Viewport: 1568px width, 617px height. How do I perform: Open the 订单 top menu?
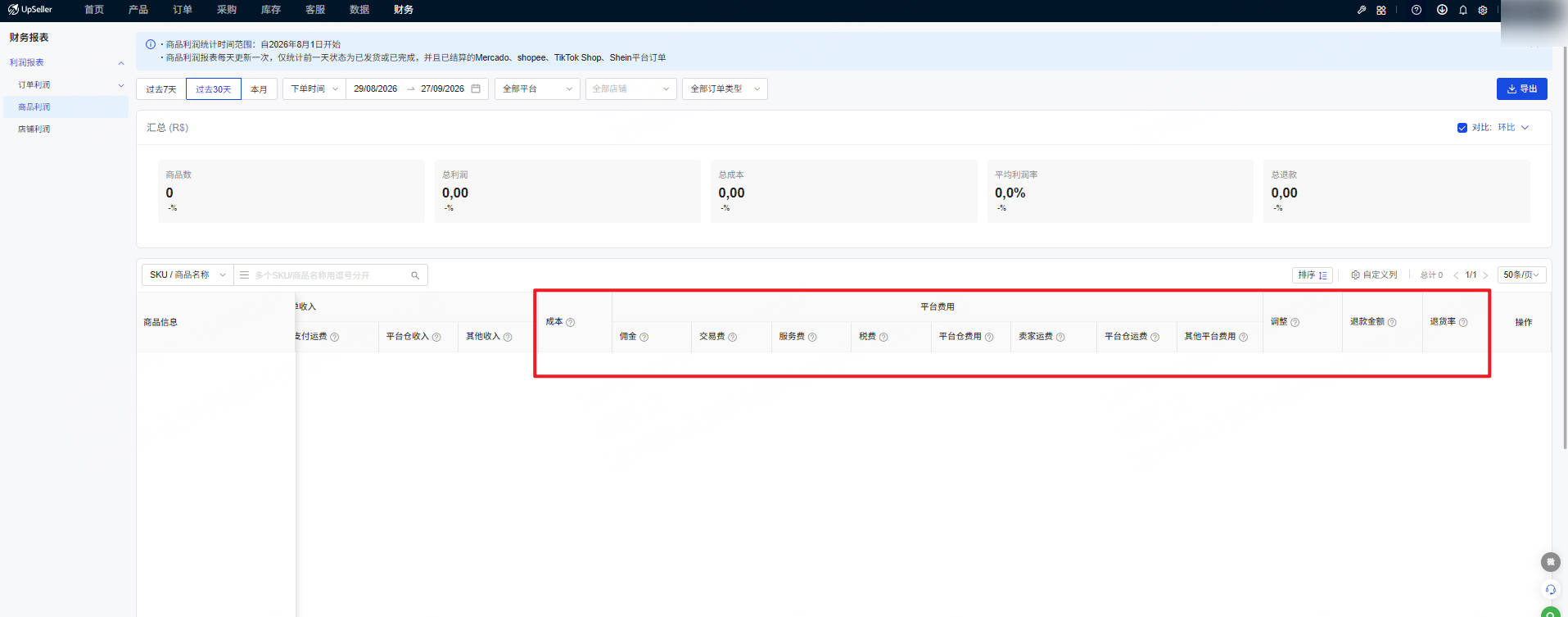tap(183, 10)
